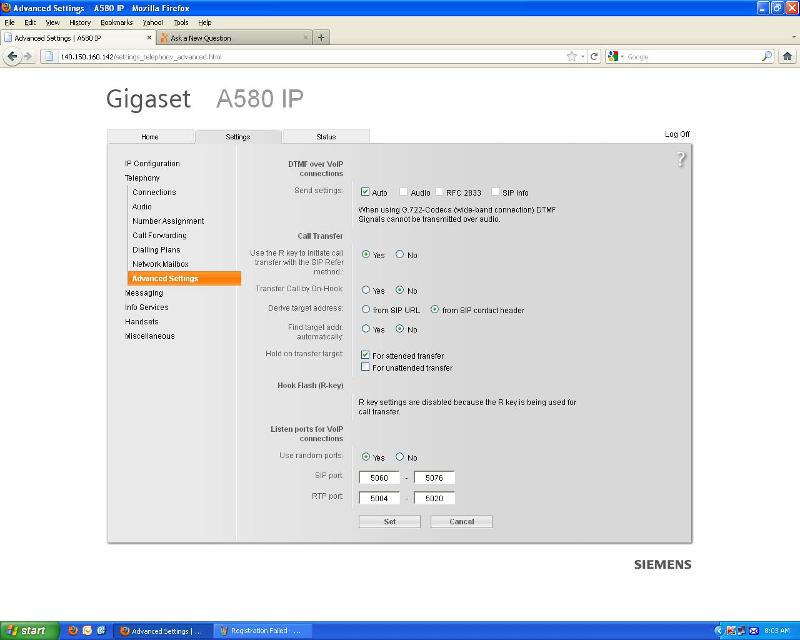This screenshot has width=800, height=640.
Task: Close the Ask a New Question tab
Action: click(x=306, y=38)
